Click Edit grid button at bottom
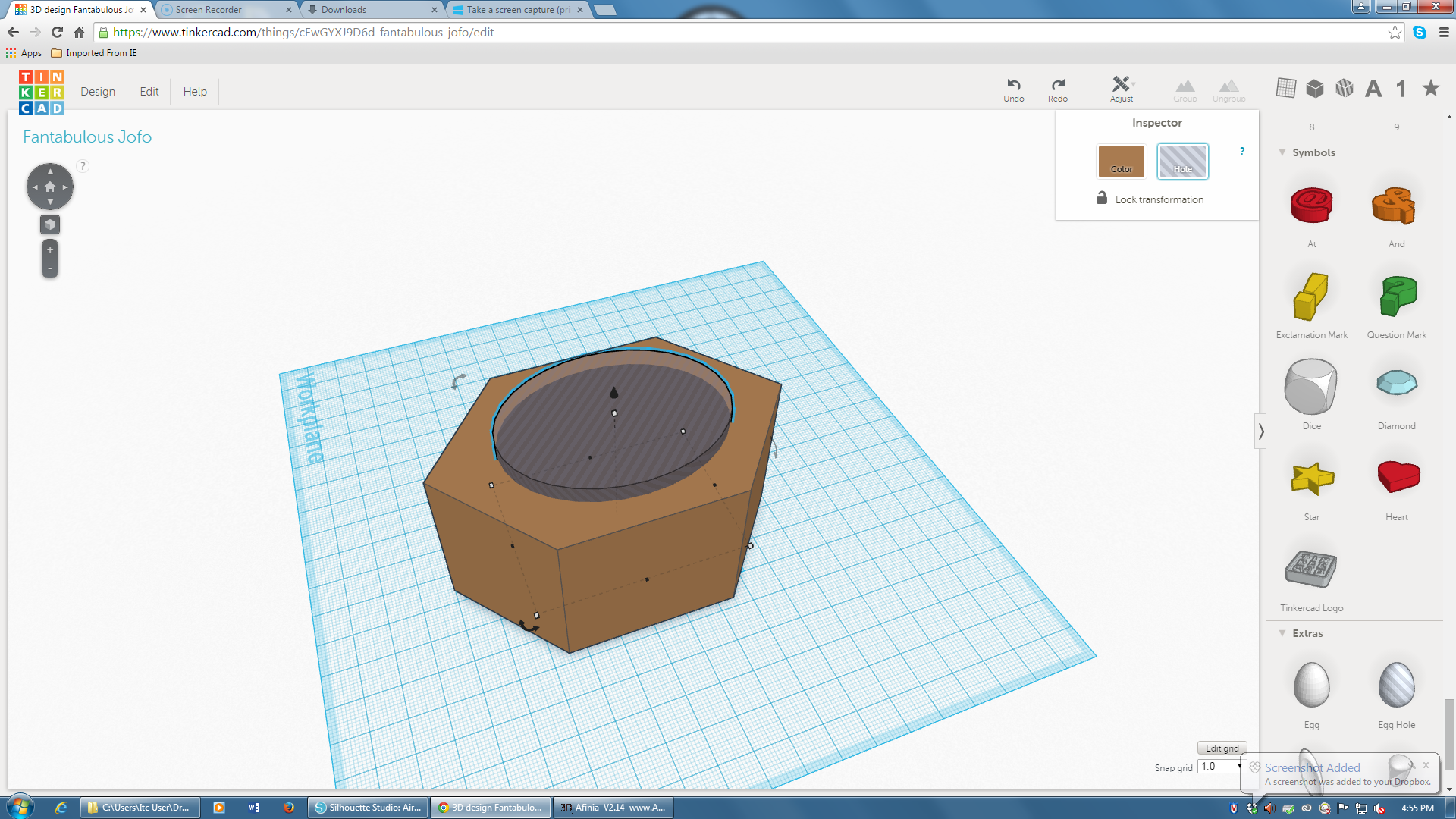The image size is (1456, 819). tap(1220, 747)
